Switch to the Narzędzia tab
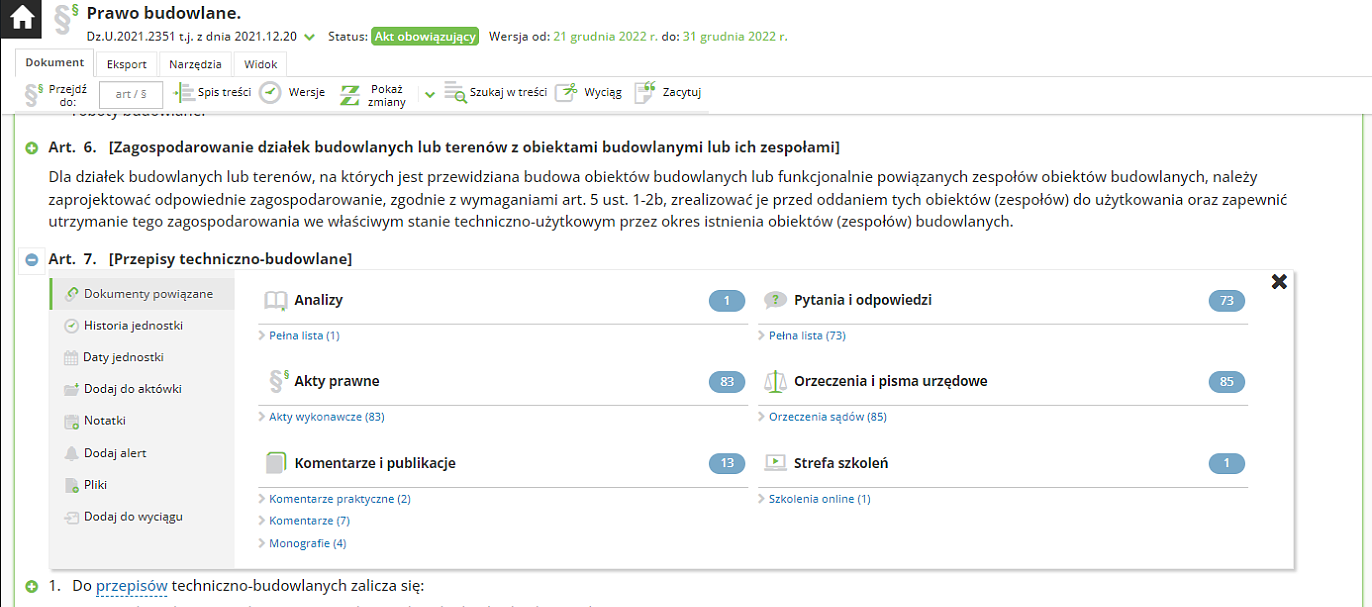This screenshot has width=1372, height=607. click(x=195, y=64)
